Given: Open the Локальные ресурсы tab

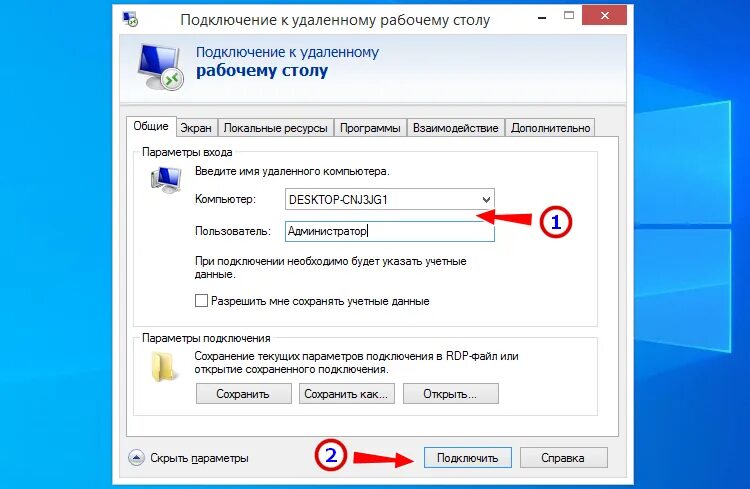Looking at the screenshot, I should (x=276, y=128).
